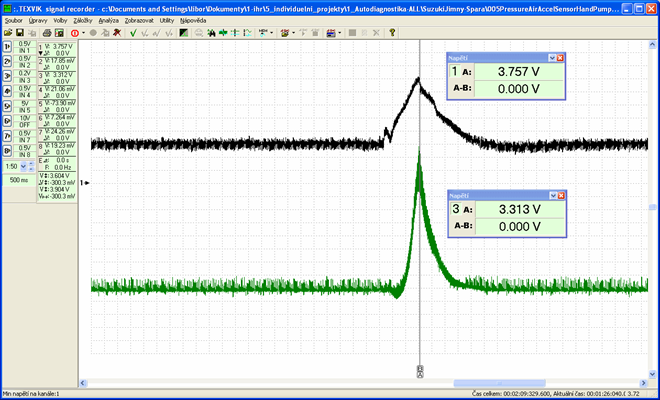The height and width of the screenshot is (400, 660).
Task: Open search with the binoculars icon
Action: click(x=211, y=33)
